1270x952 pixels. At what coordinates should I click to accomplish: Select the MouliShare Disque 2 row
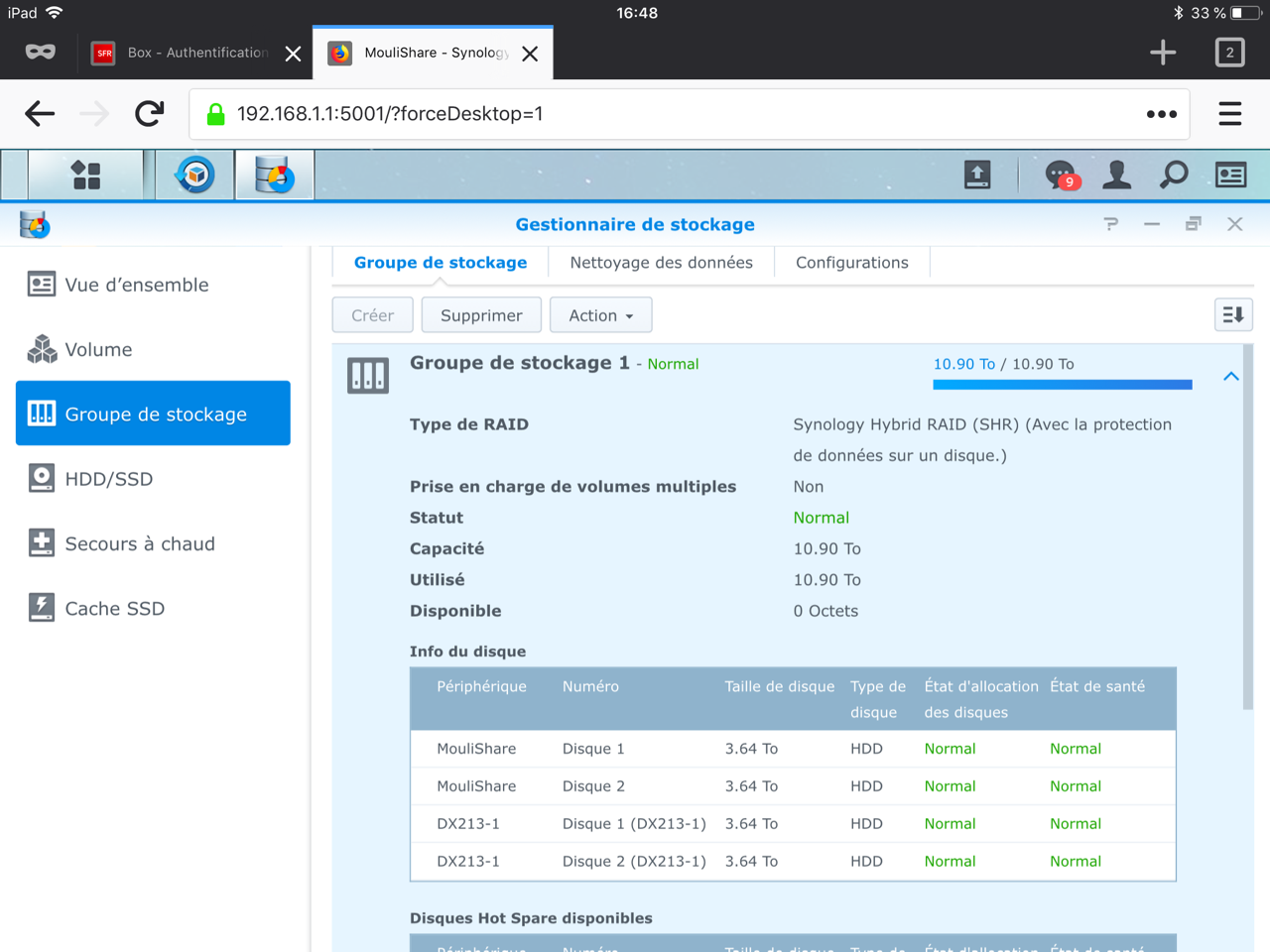click(793, 786)
